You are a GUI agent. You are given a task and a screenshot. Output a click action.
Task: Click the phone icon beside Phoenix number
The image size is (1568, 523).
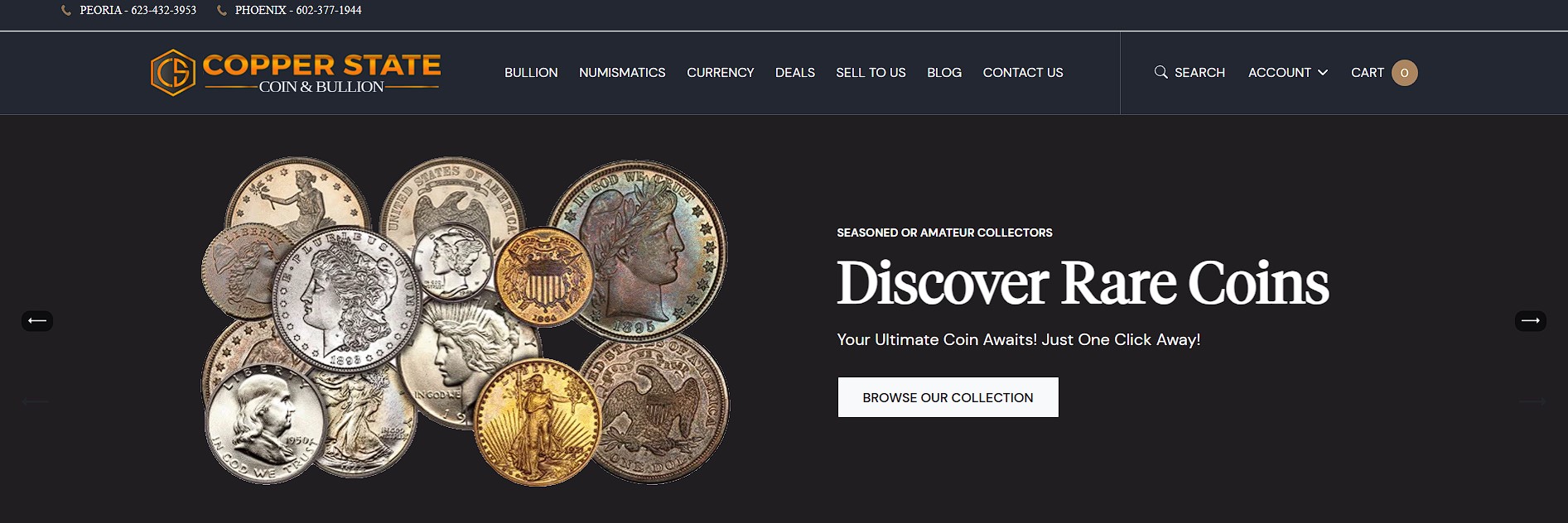[221, 11]
